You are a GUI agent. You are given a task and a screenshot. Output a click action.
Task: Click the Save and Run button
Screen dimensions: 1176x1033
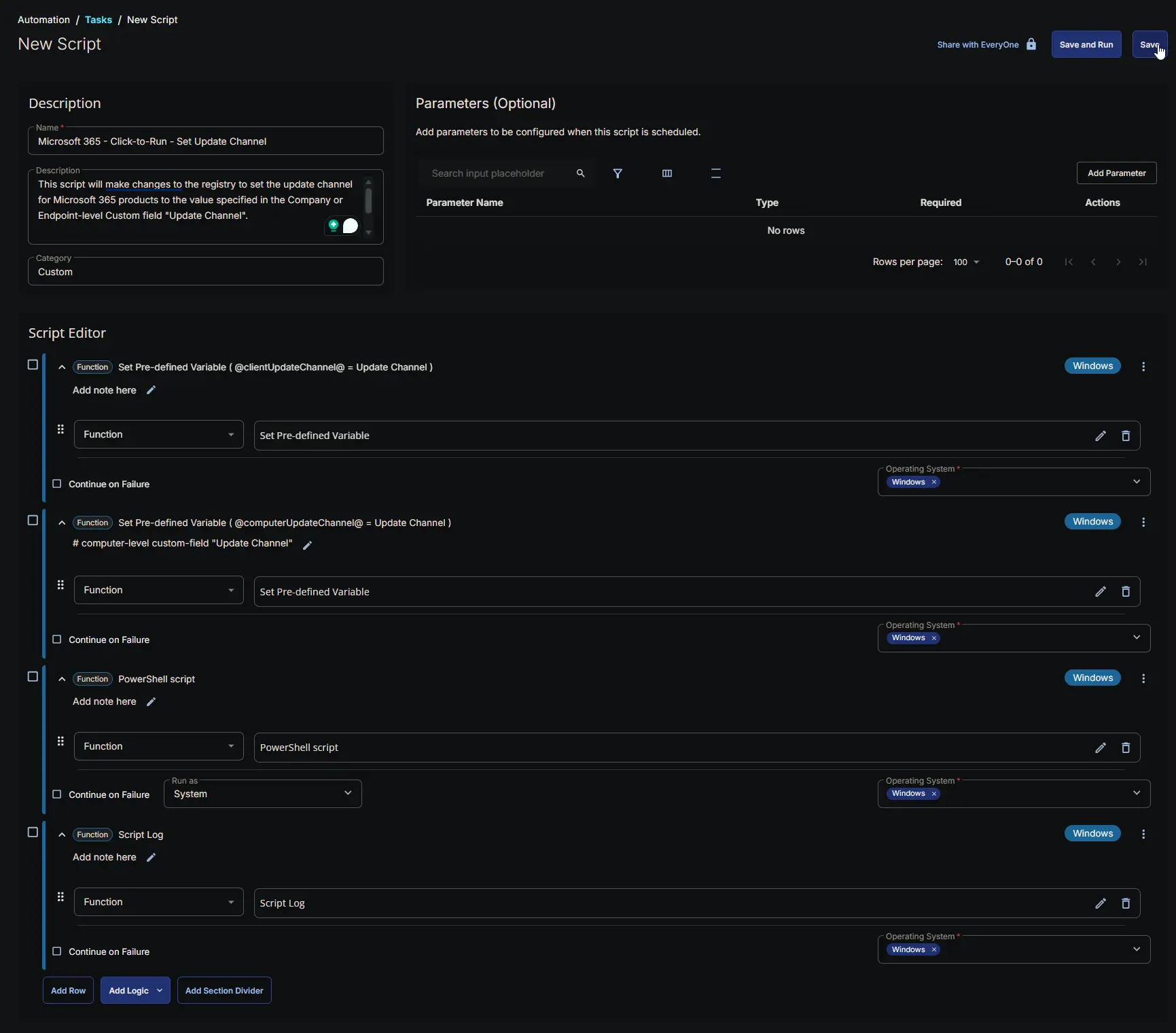pyautogui.click(x=1086, y=45)
